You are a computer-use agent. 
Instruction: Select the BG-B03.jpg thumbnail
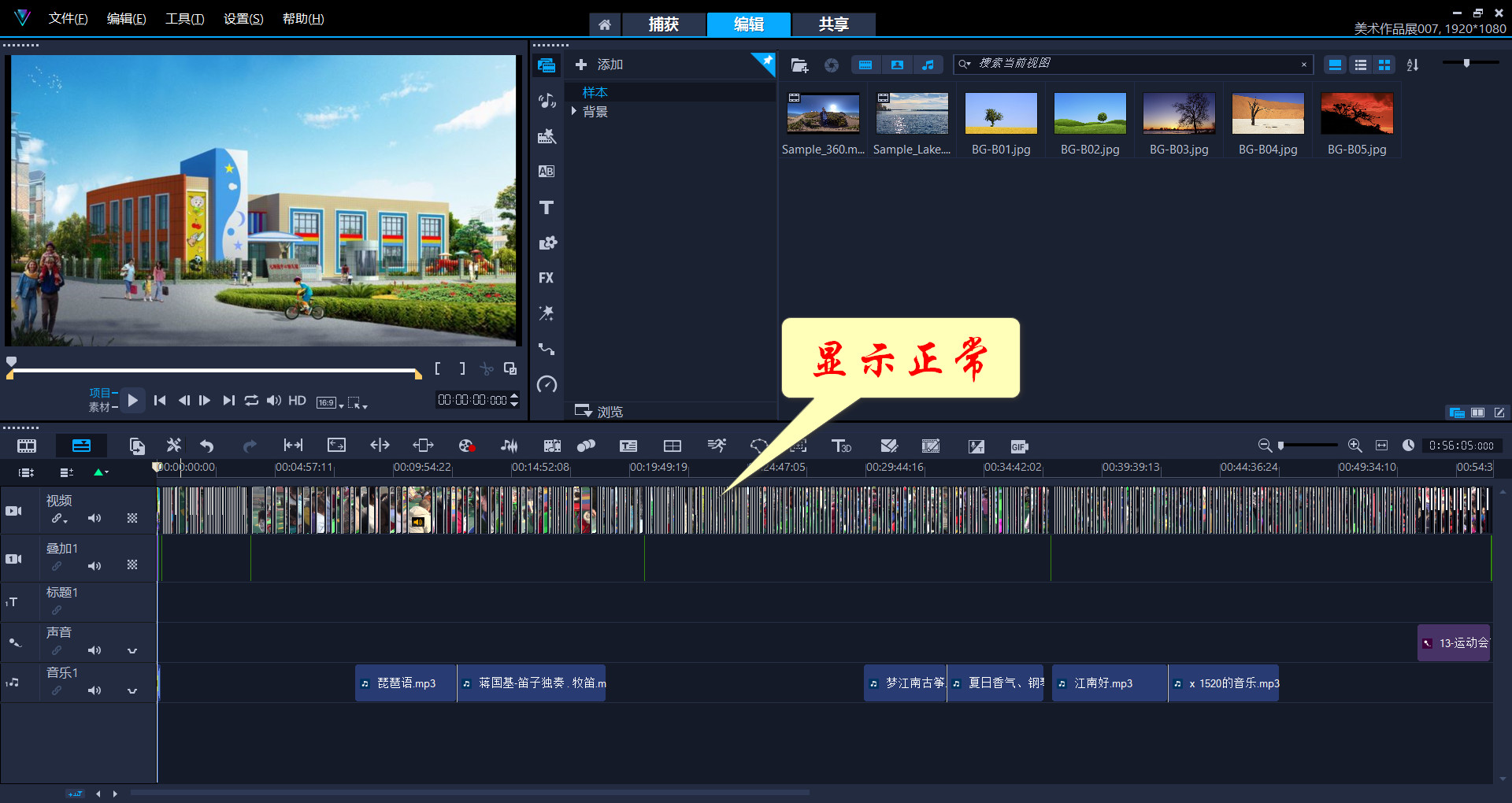click(1179, 113)
